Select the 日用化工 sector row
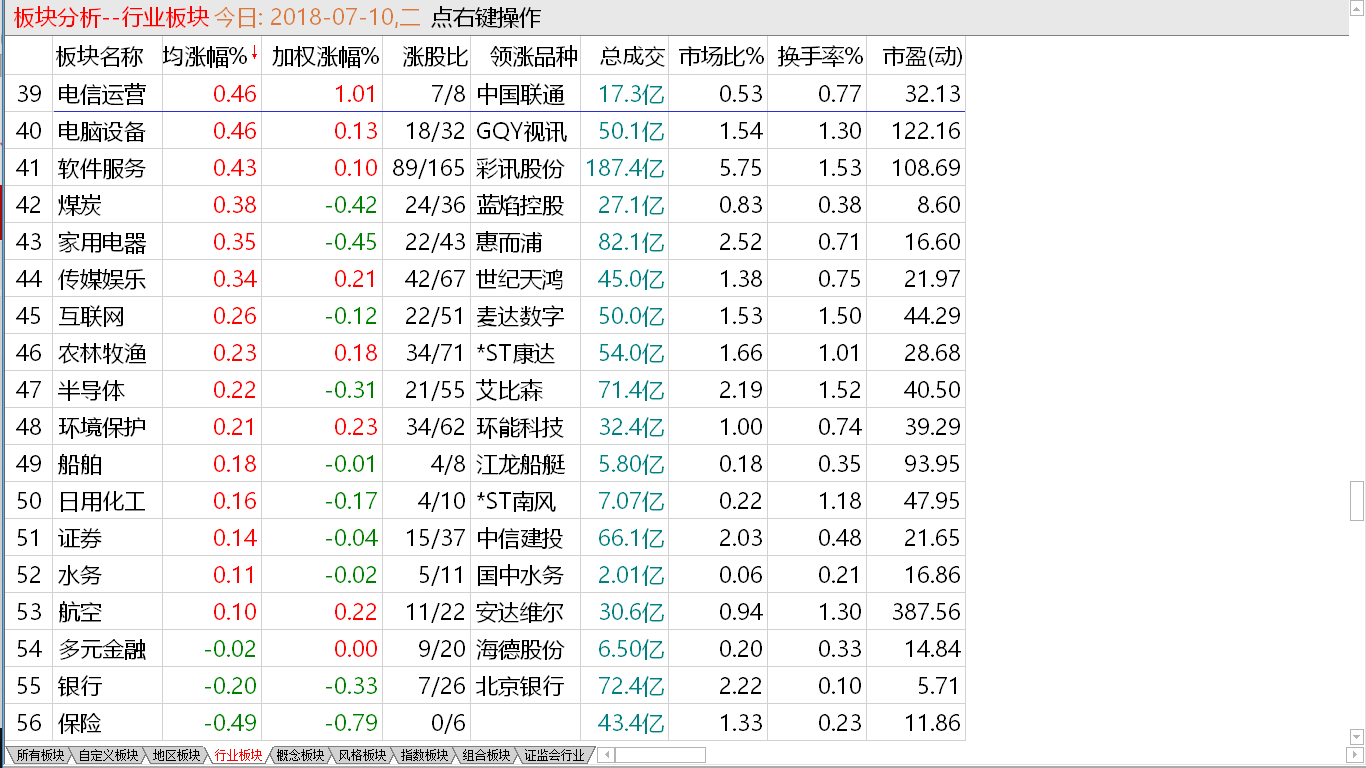Screen dimensions: 1366x768 click(x=485, y=501)
